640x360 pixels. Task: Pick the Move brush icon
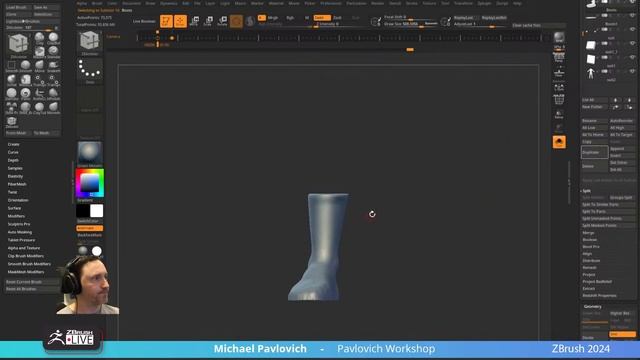tap(40, 66)
